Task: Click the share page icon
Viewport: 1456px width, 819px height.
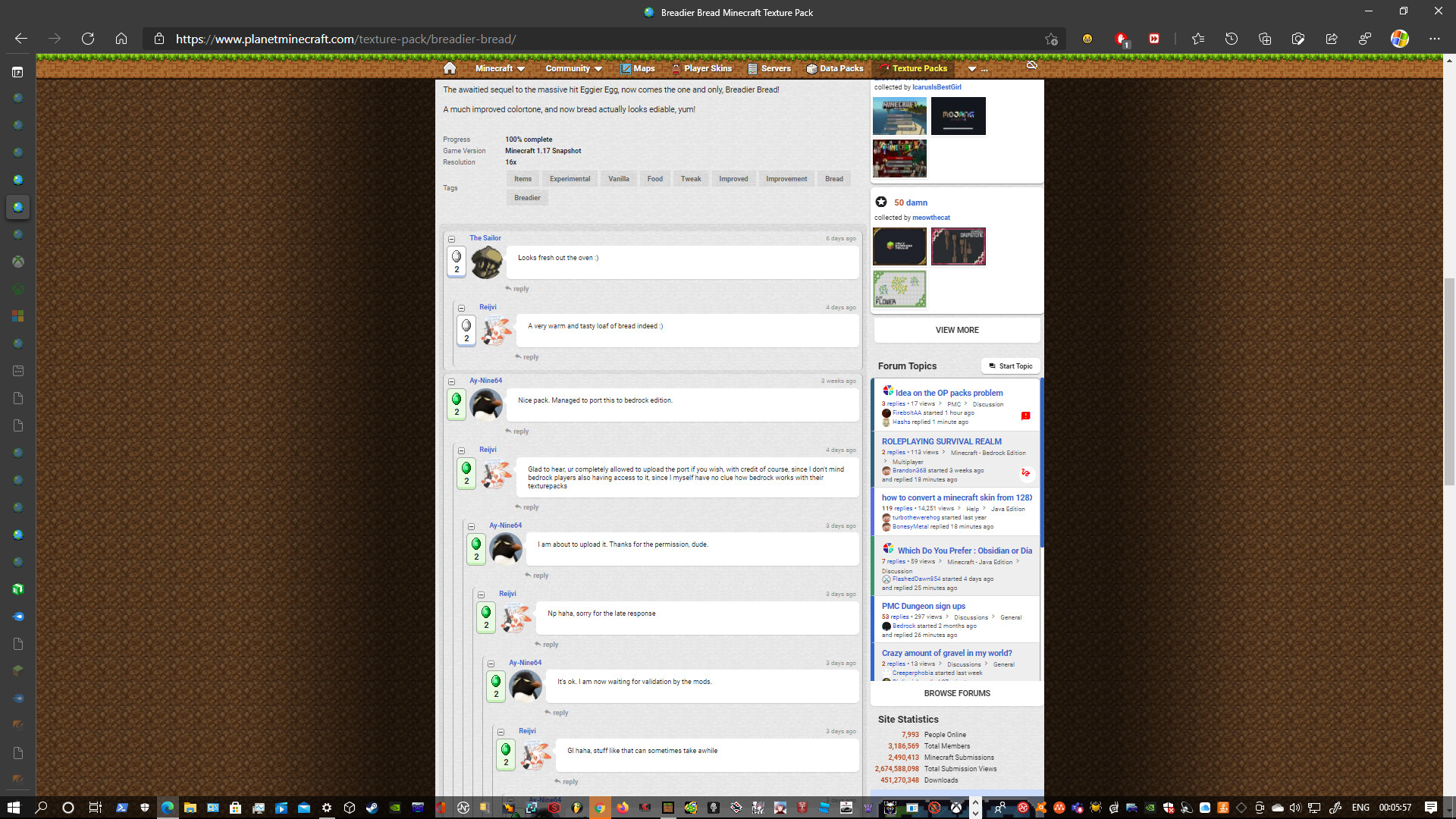Action: coord(1332,39)
